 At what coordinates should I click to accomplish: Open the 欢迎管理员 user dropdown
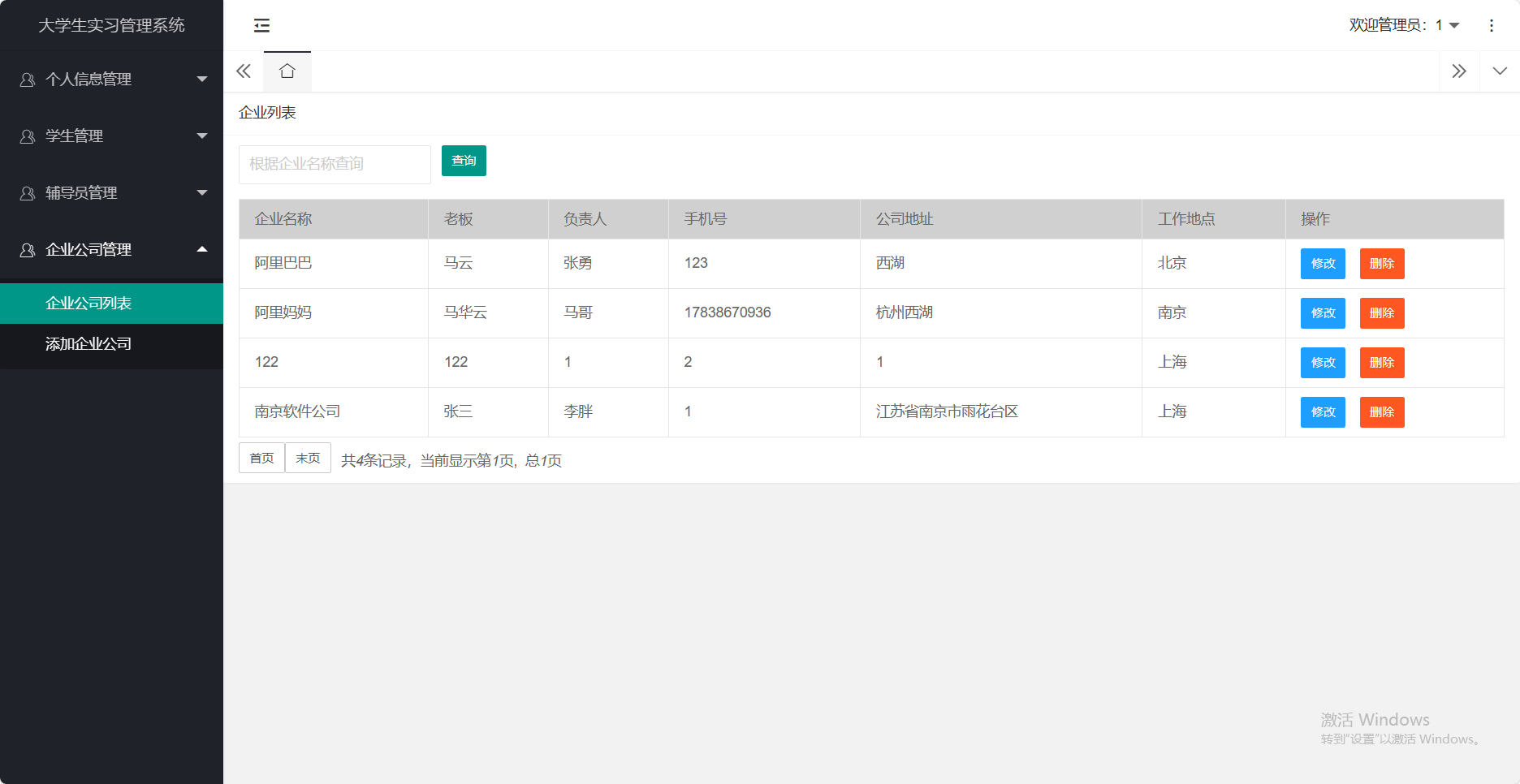coord(1405,25)
